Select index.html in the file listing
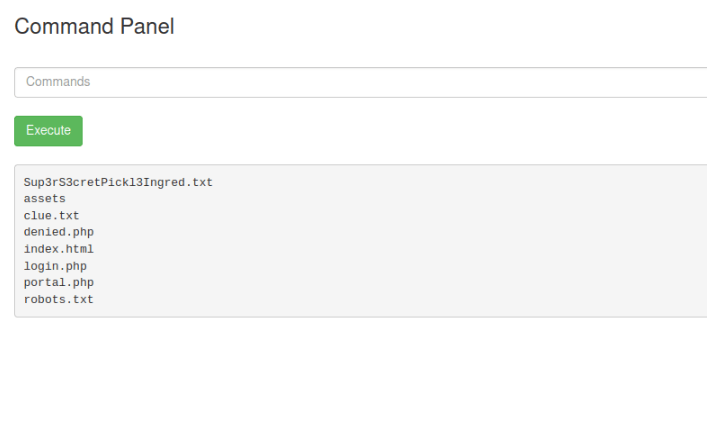The height and width of the screenshot is (443, 707). pyautogui.click(x=59, y=249)
